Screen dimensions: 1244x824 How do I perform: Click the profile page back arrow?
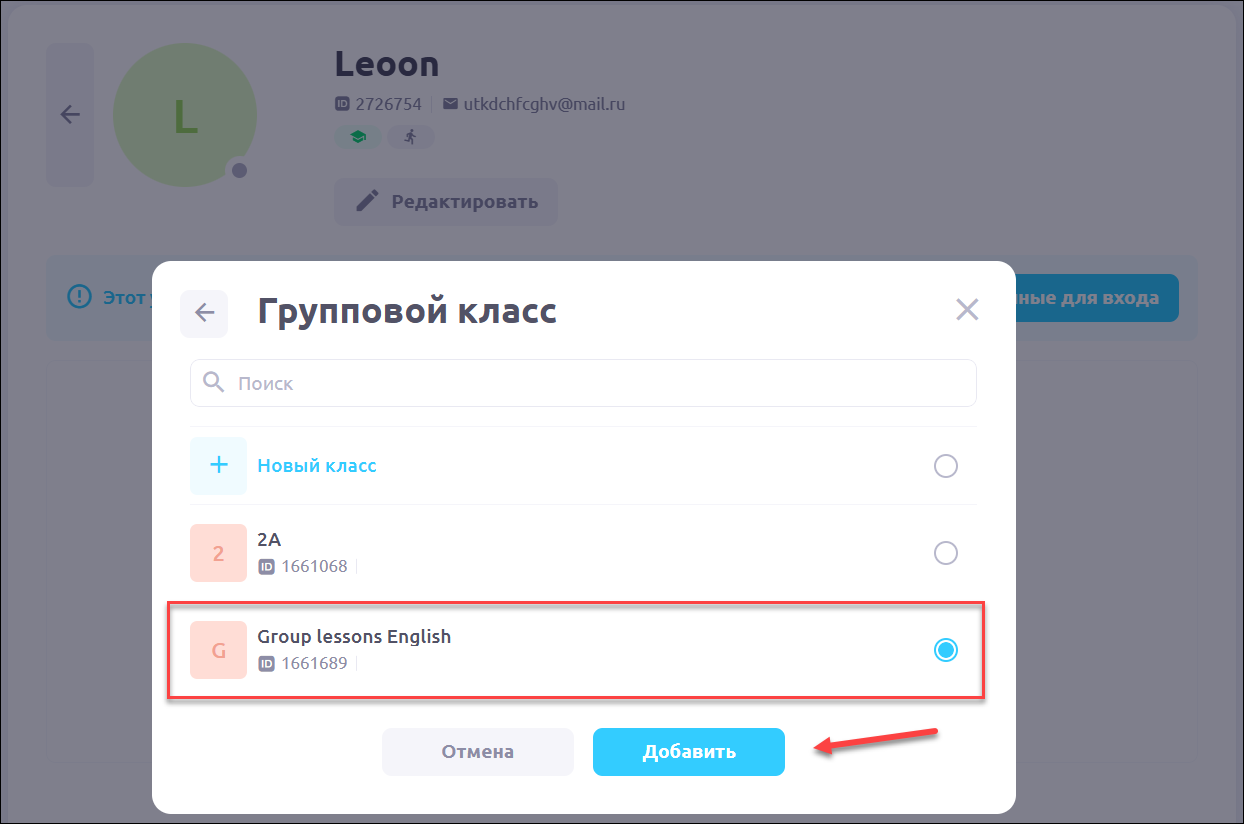(x=70, y=114)
